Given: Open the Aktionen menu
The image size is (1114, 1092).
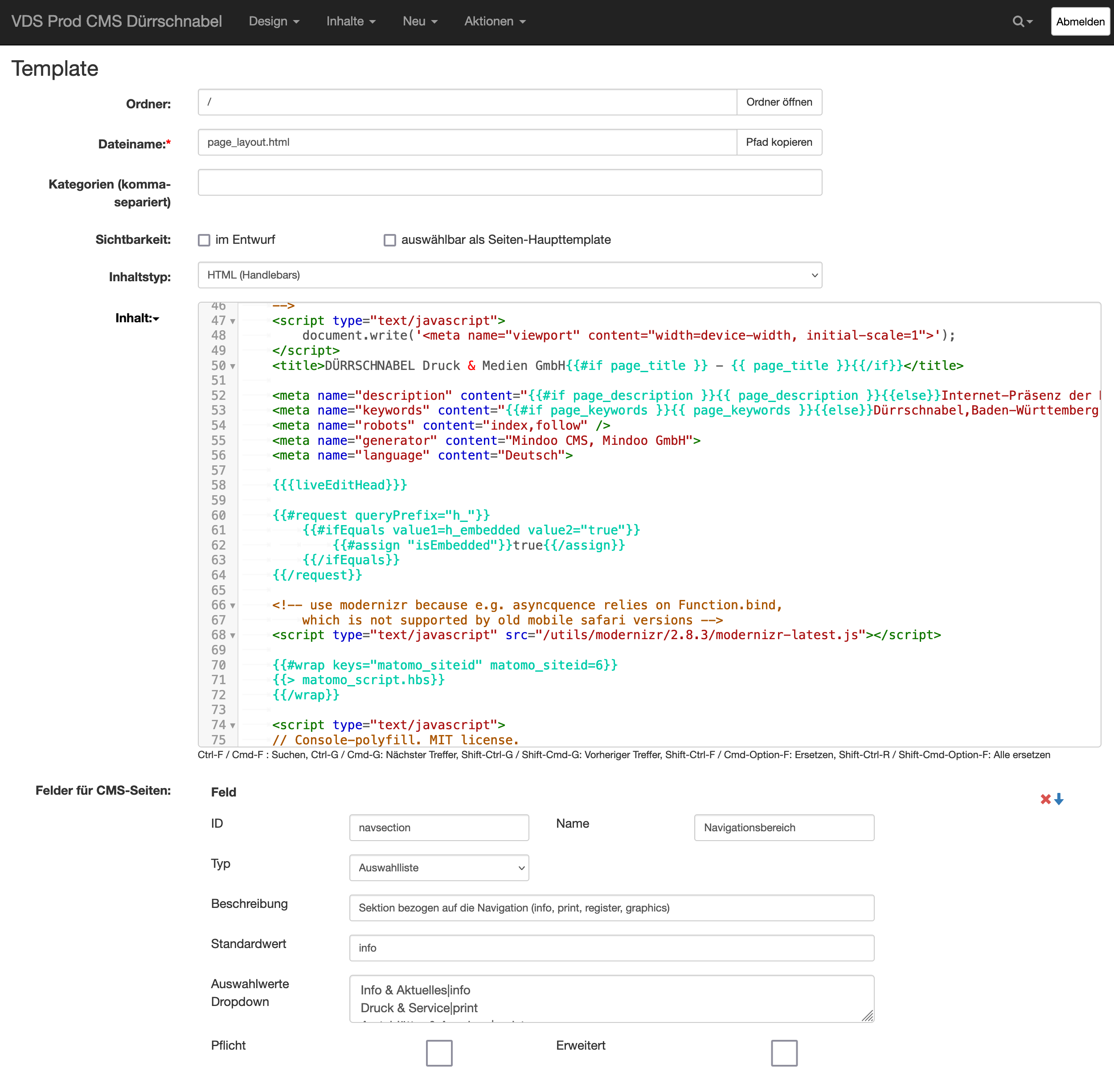Looking at the screenshot, I should click(x=495, y=22).
